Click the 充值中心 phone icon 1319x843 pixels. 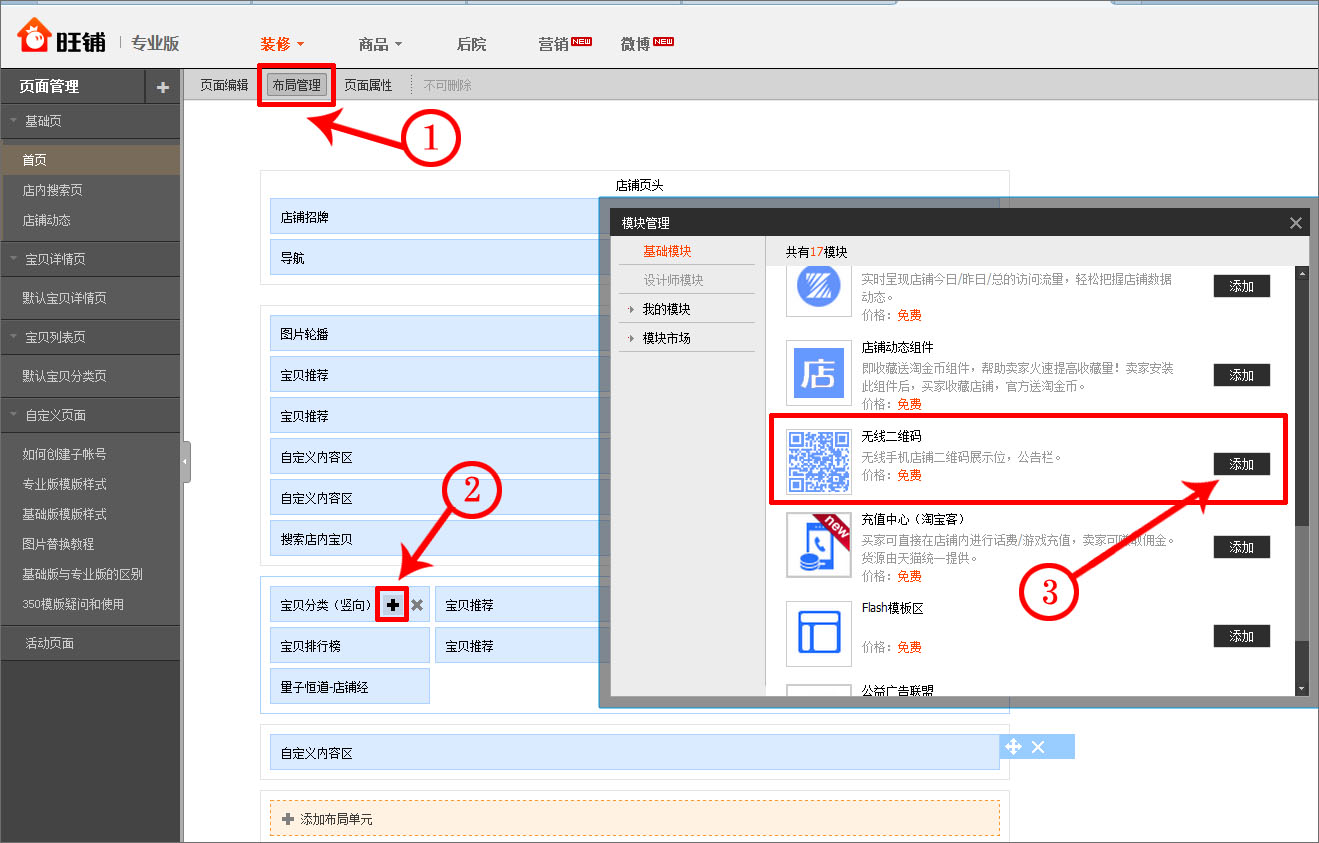click(818, 545)
